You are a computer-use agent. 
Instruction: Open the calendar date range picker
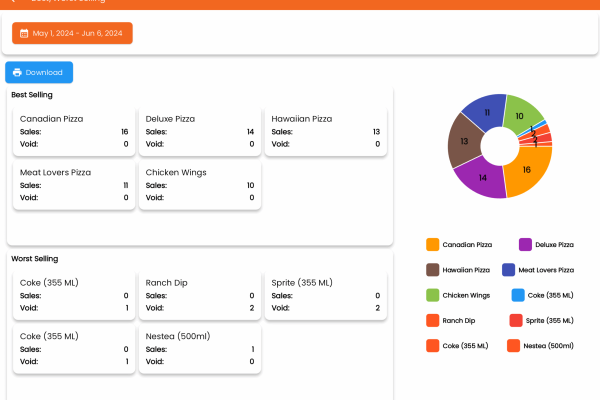click(72, 33)
